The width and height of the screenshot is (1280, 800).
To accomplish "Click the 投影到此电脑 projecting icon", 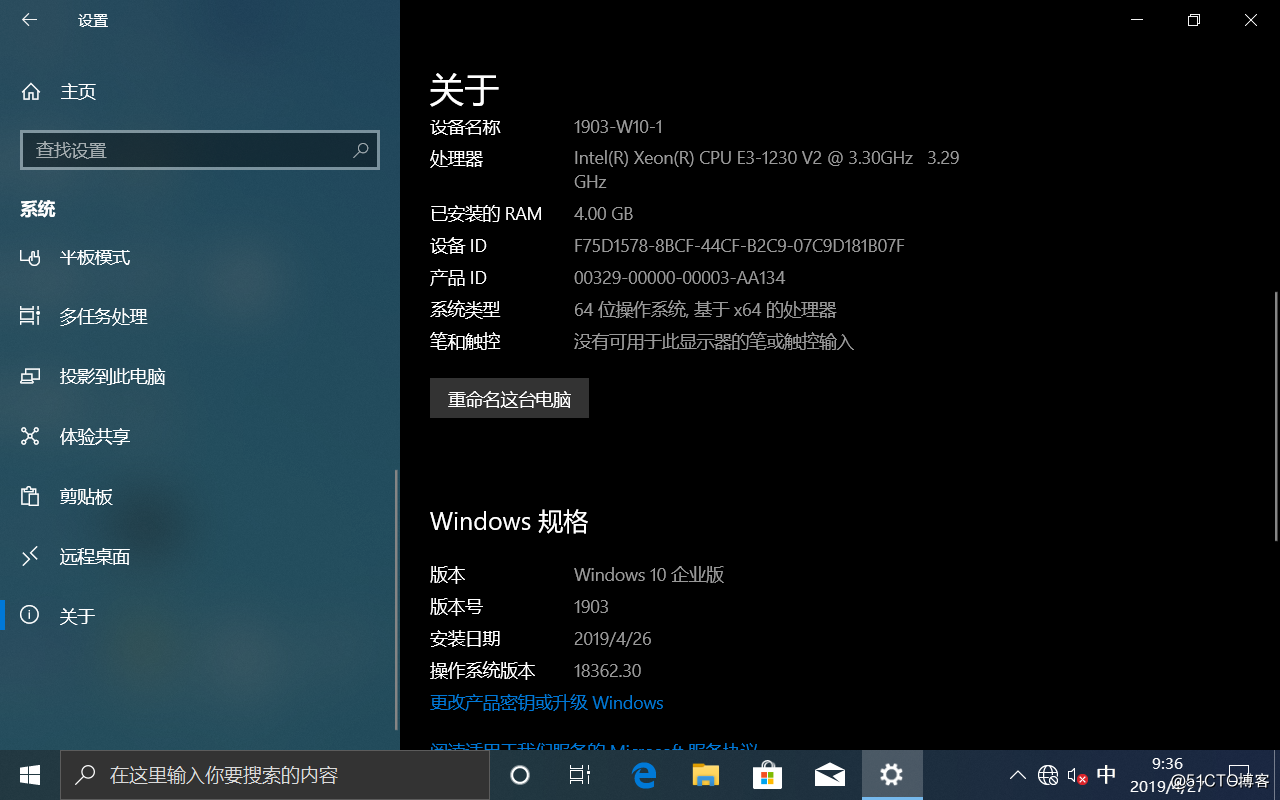I will click(x=30, y=377).
